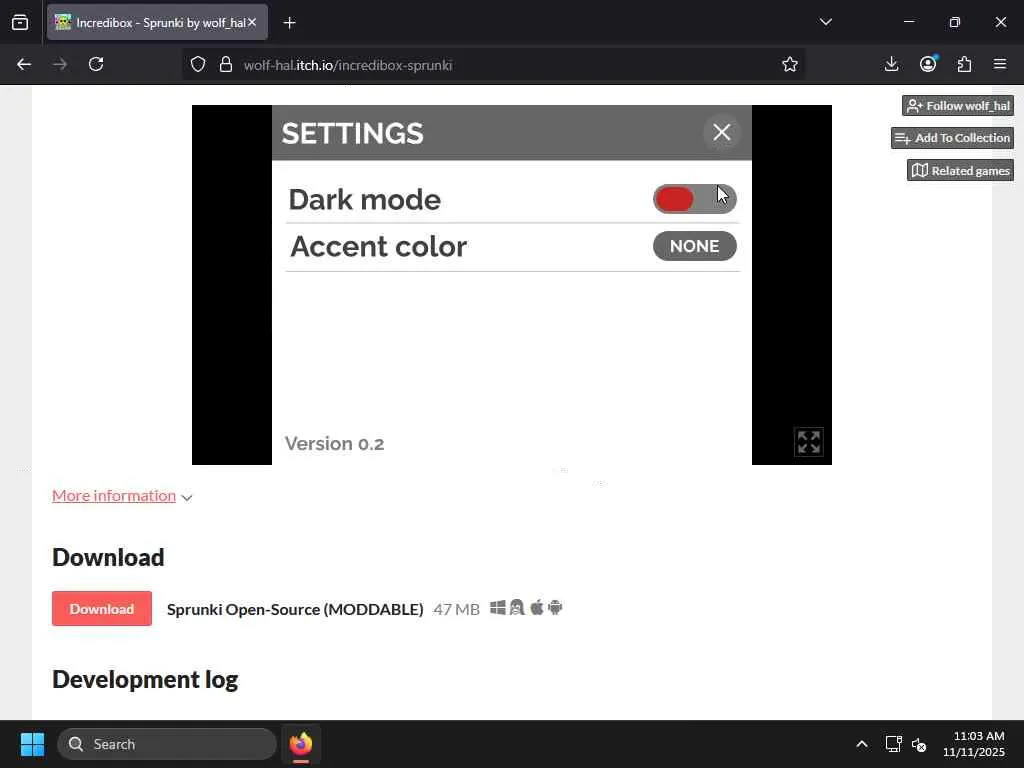Screen dimensions: 1024x768
Task: Open a new browser tab
Action: [x=290, y=23]
